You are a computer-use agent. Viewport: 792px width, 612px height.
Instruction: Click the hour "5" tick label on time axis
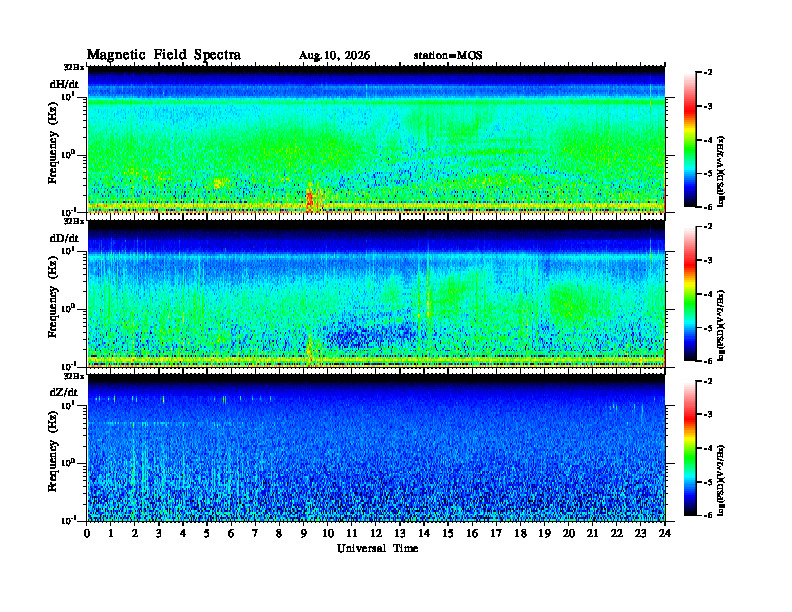click(207, 533)
